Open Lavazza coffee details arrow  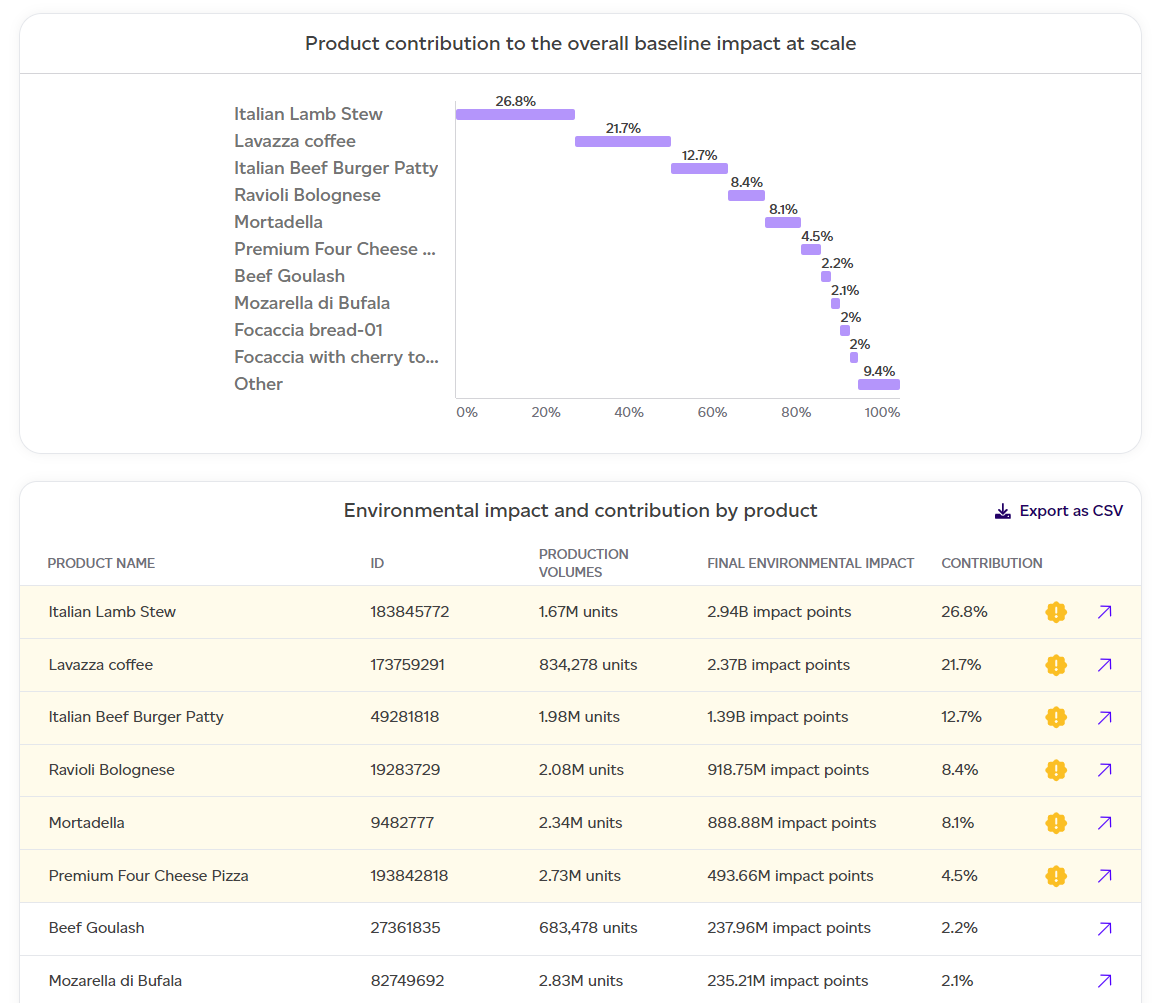pos(1104,665)
